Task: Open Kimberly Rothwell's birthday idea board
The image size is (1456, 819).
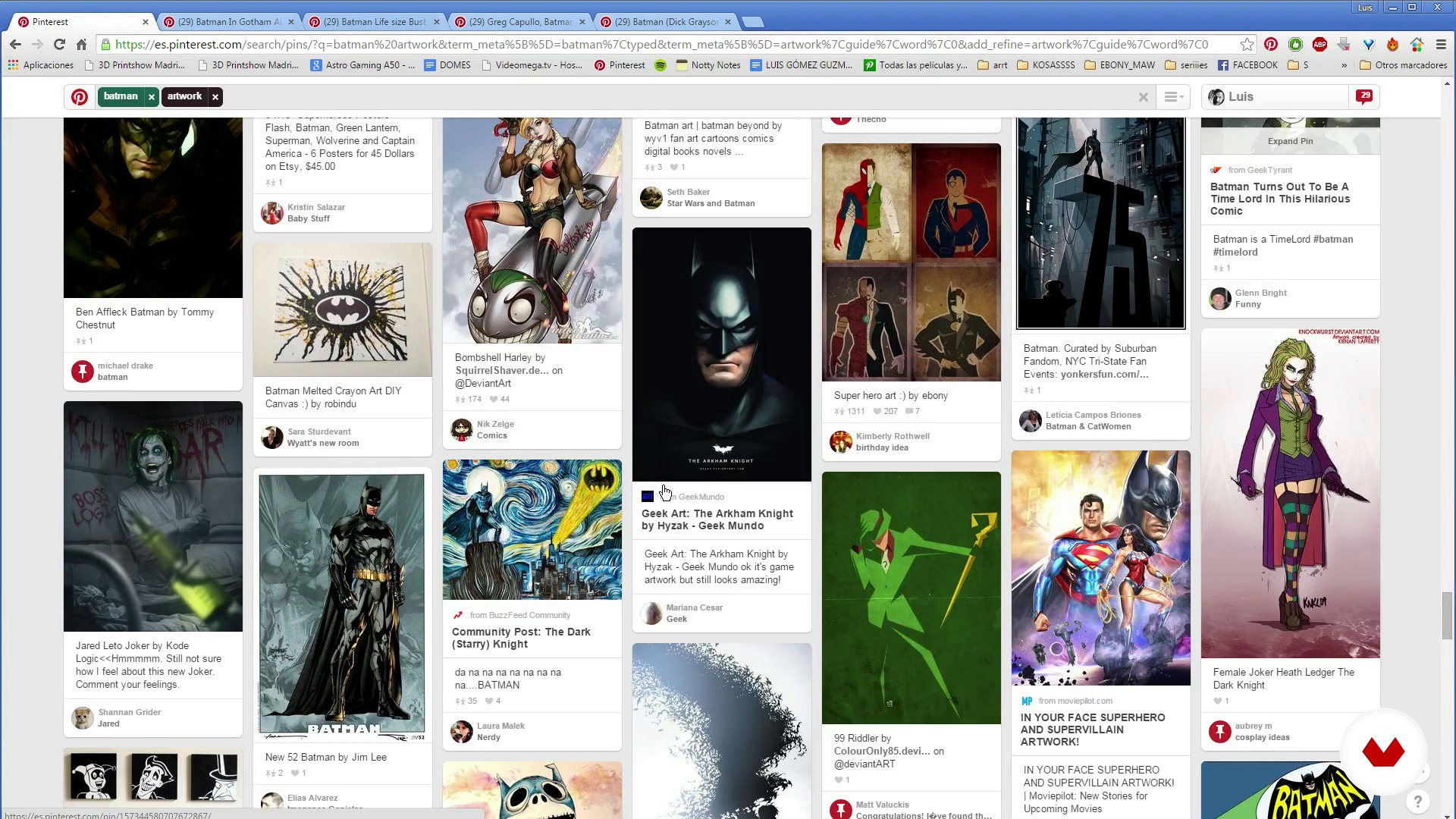Action: point(882,448)
